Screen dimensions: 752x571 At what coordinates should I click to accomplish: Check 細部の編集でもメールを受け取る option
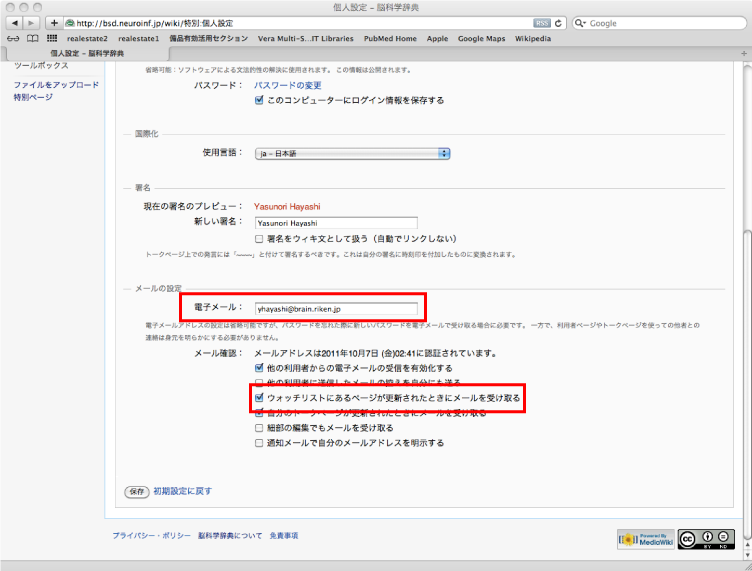click(260, 427)
